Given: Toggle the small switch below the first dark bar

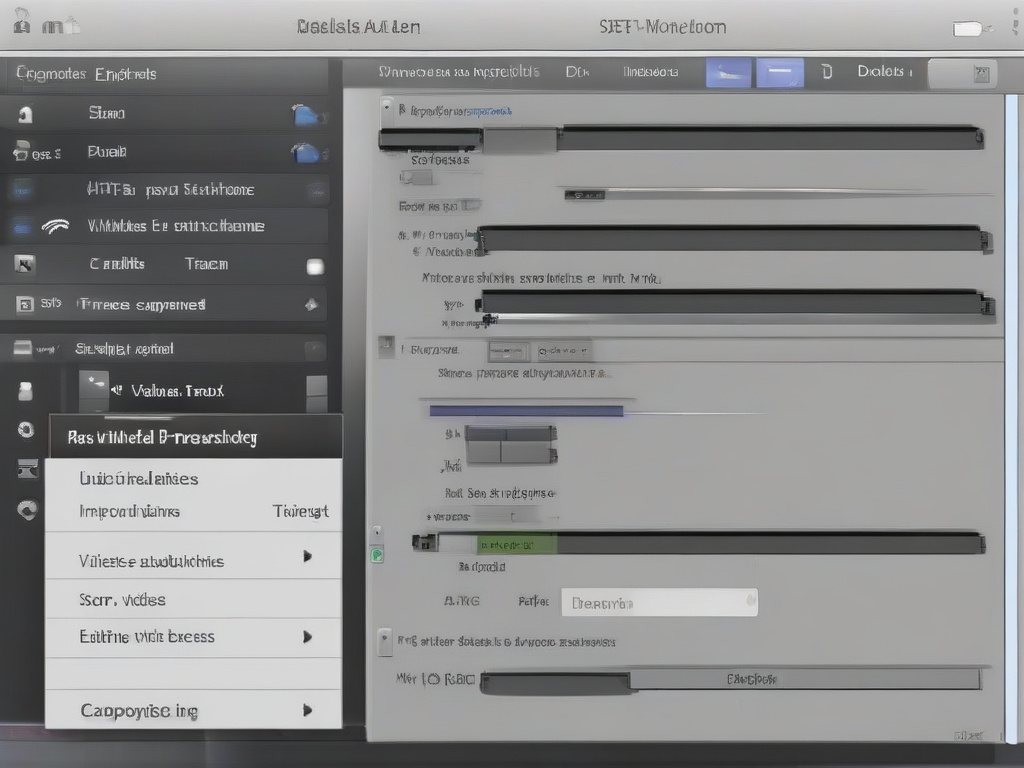Looking at the screenshot, I should tap(417, 178).
